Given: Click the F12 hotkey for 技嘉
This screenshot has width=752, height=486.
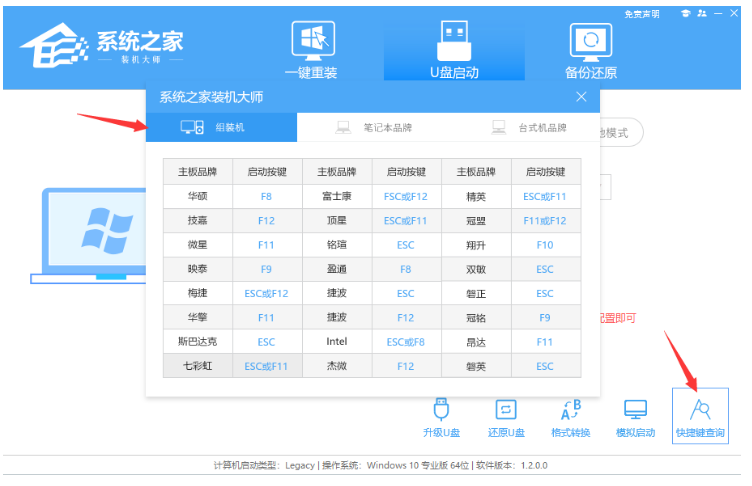Looking at the screenshot, I should coord(266,220).
